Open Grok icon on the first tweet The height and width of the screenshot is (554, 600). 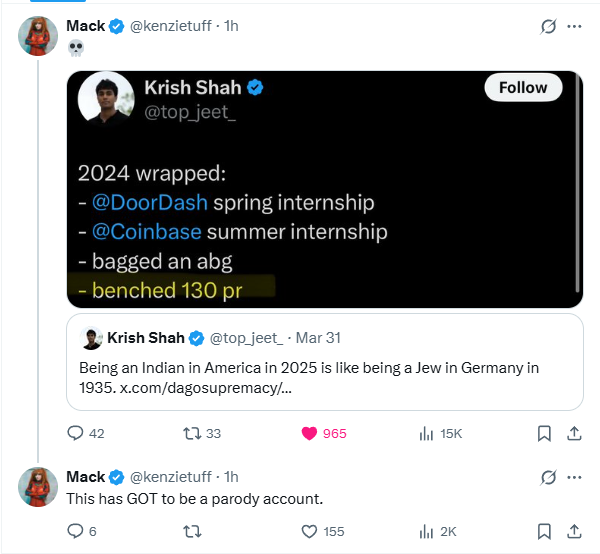pos(548,26)
